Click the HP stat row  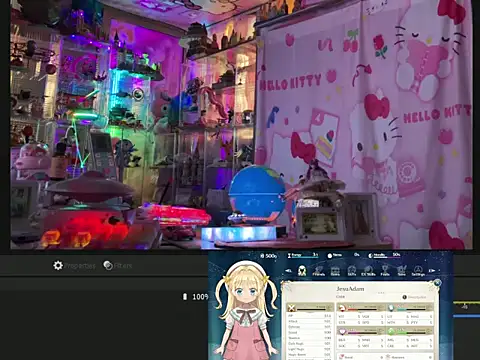tap(309, 316)
